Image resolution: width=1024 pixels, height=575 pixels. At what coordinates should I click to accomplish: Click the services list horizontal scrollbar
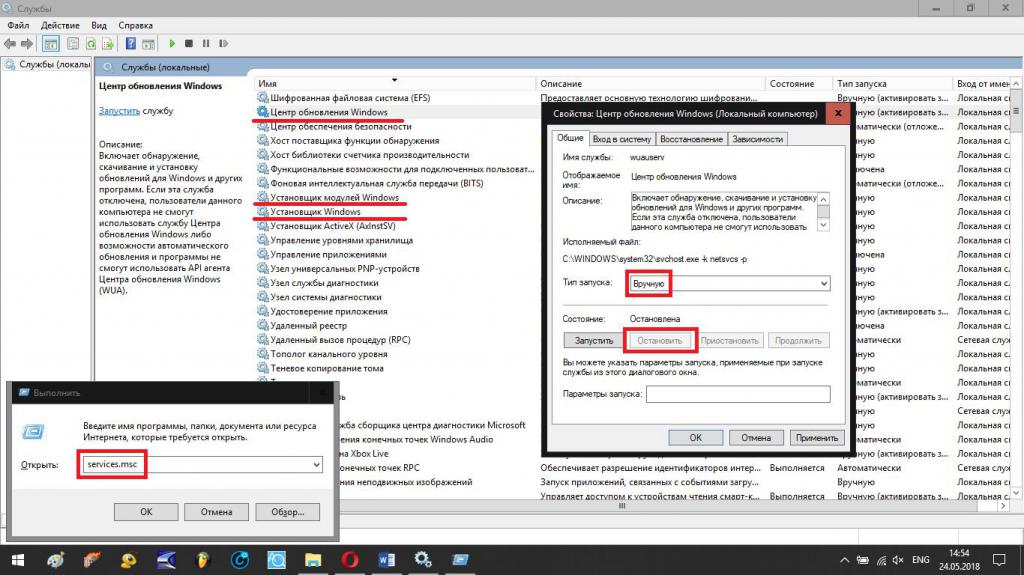(622, 506)
